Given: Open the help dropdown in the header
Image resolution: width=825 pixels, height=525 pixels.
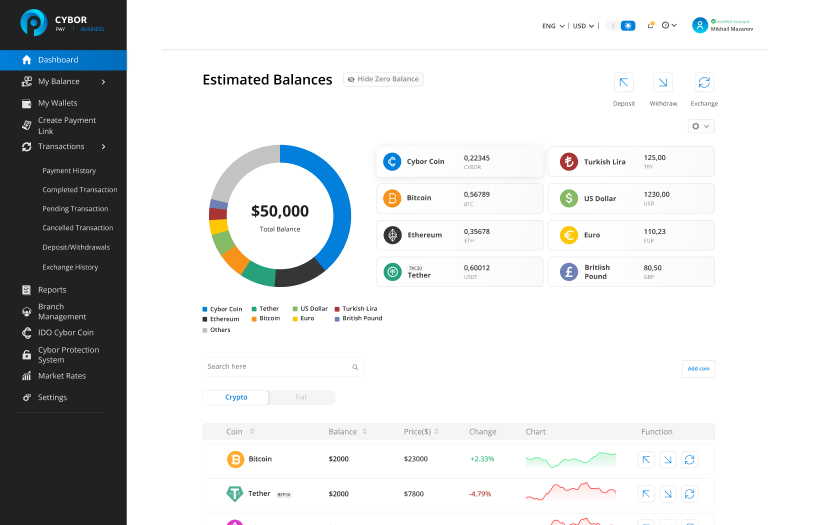Looking at the screenshot, I should click(x=669, y=25).
